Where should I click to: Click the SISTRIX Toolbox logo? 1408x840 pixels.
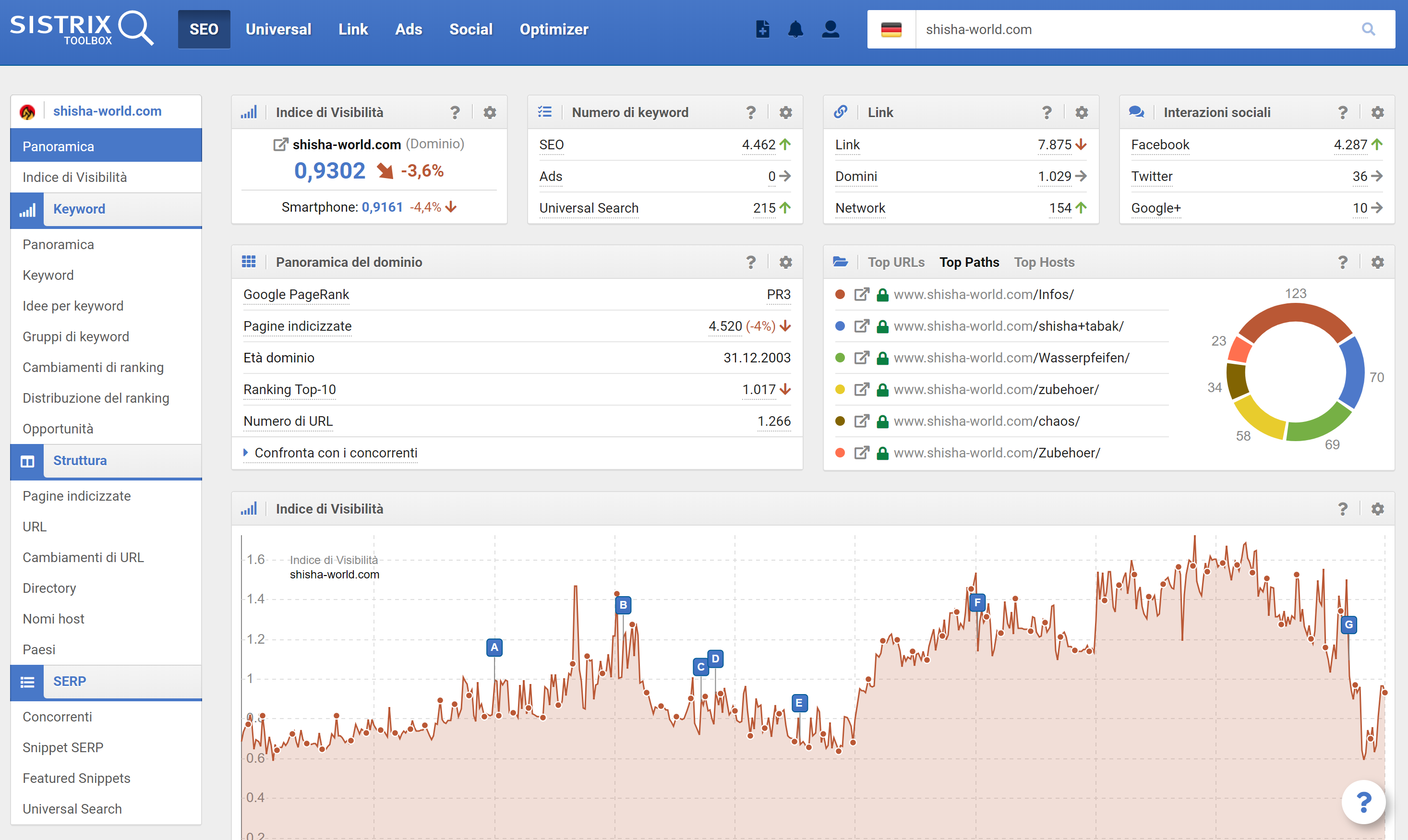pyautogui.click(x=82, y=28)
